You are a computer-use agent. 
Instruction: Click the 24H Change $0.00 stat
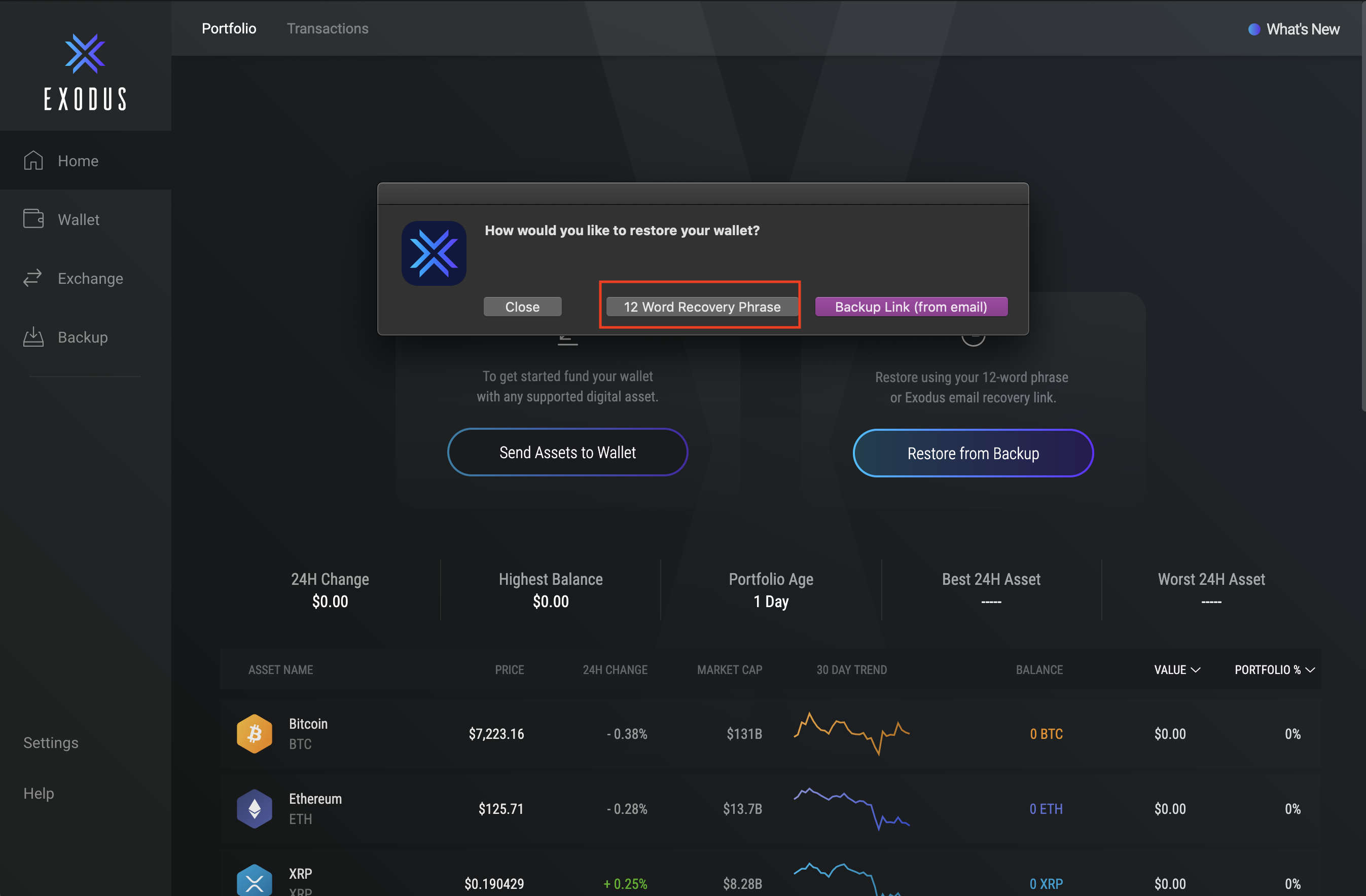point(330,590)
